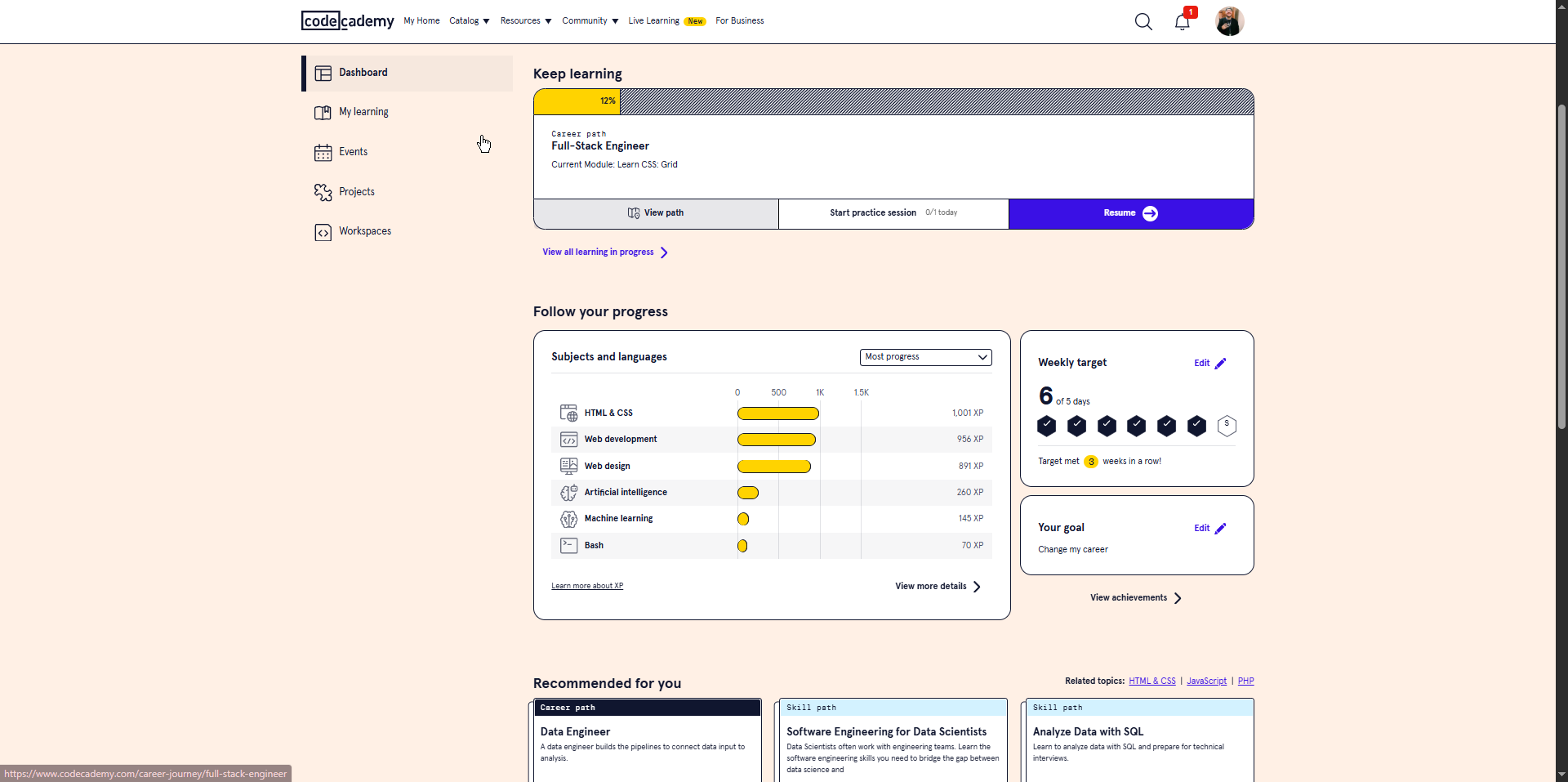
Task: Click the Weekly target pencil icon
Action: [1220, 364]
